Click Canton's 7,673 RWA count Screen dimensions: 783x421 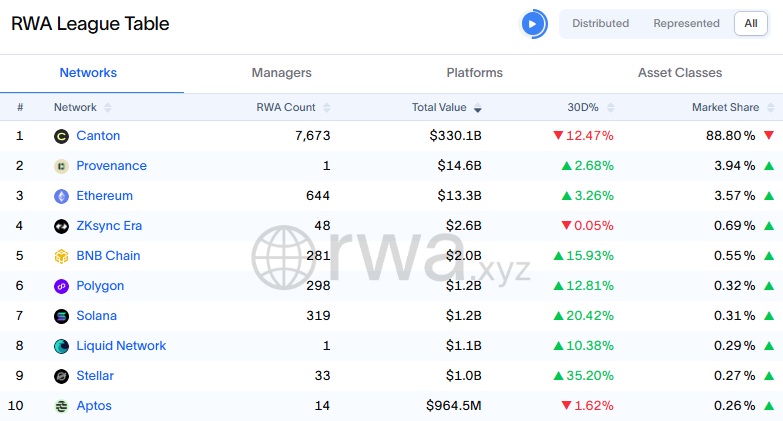click(313, 136)
